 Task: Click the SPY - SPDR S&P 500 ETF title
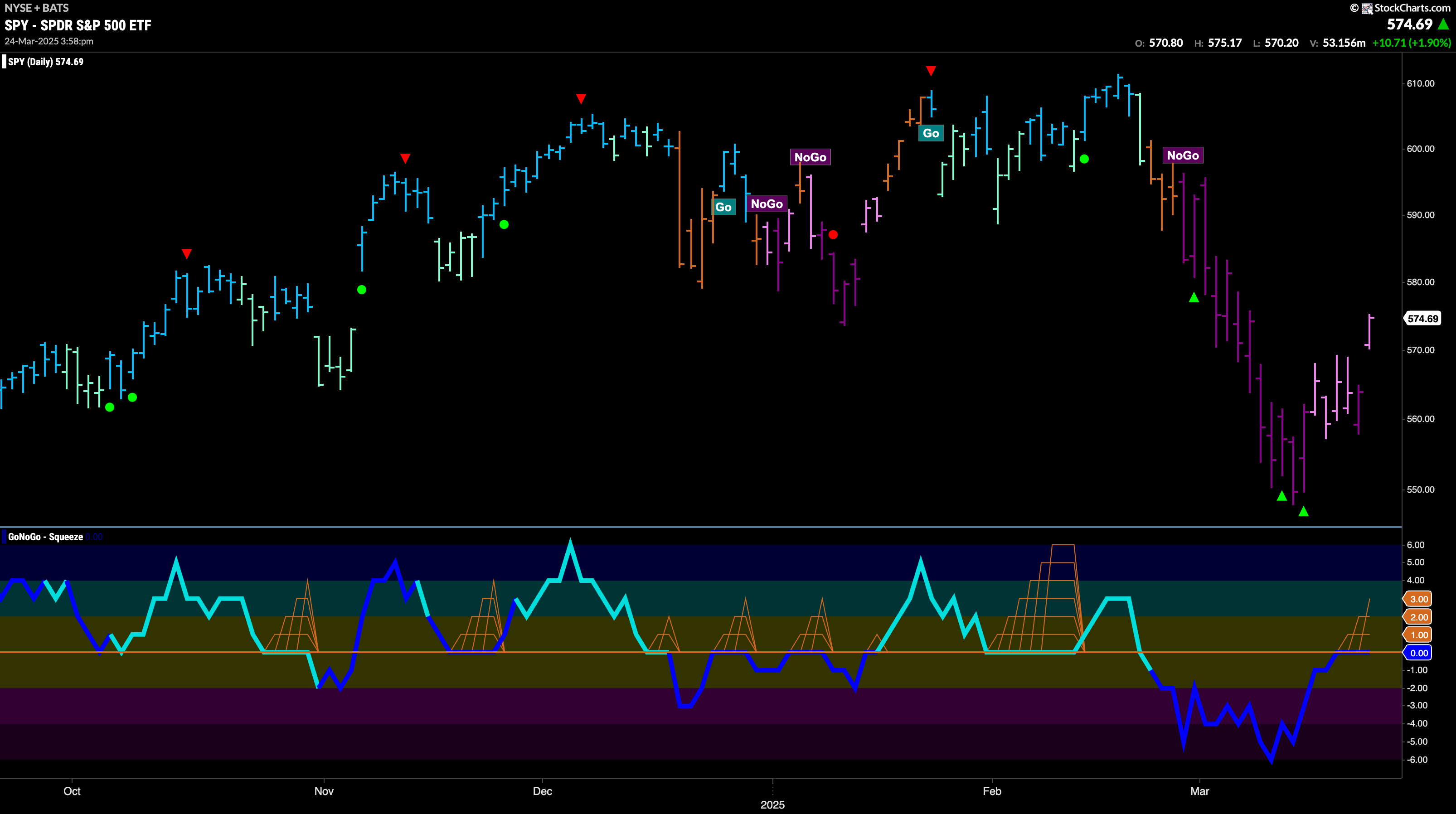coord(78,25)
